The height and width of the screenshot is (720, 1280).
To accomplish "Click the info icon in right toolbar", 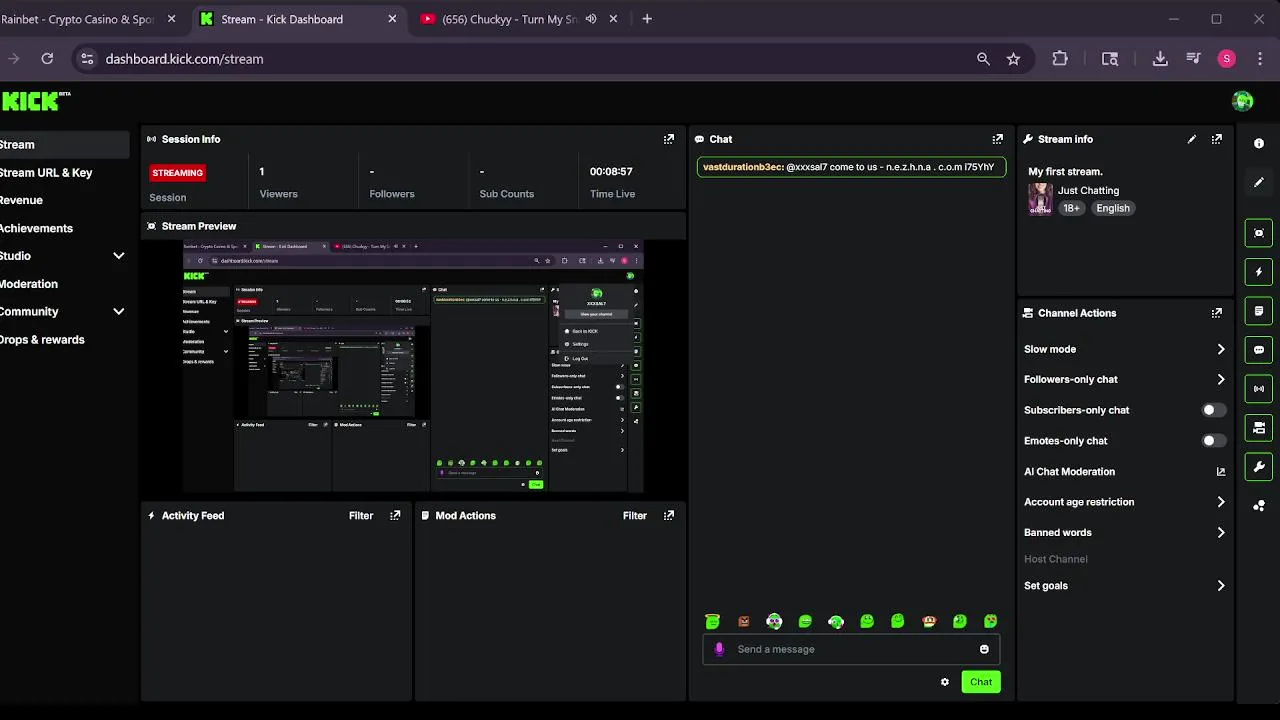I will tap(1259, 144).
